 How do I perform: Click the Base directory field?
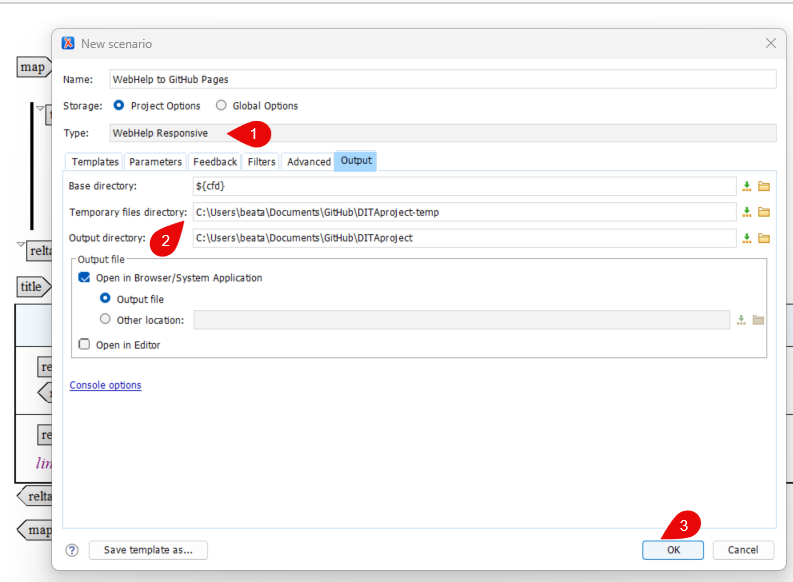(464, 186)
